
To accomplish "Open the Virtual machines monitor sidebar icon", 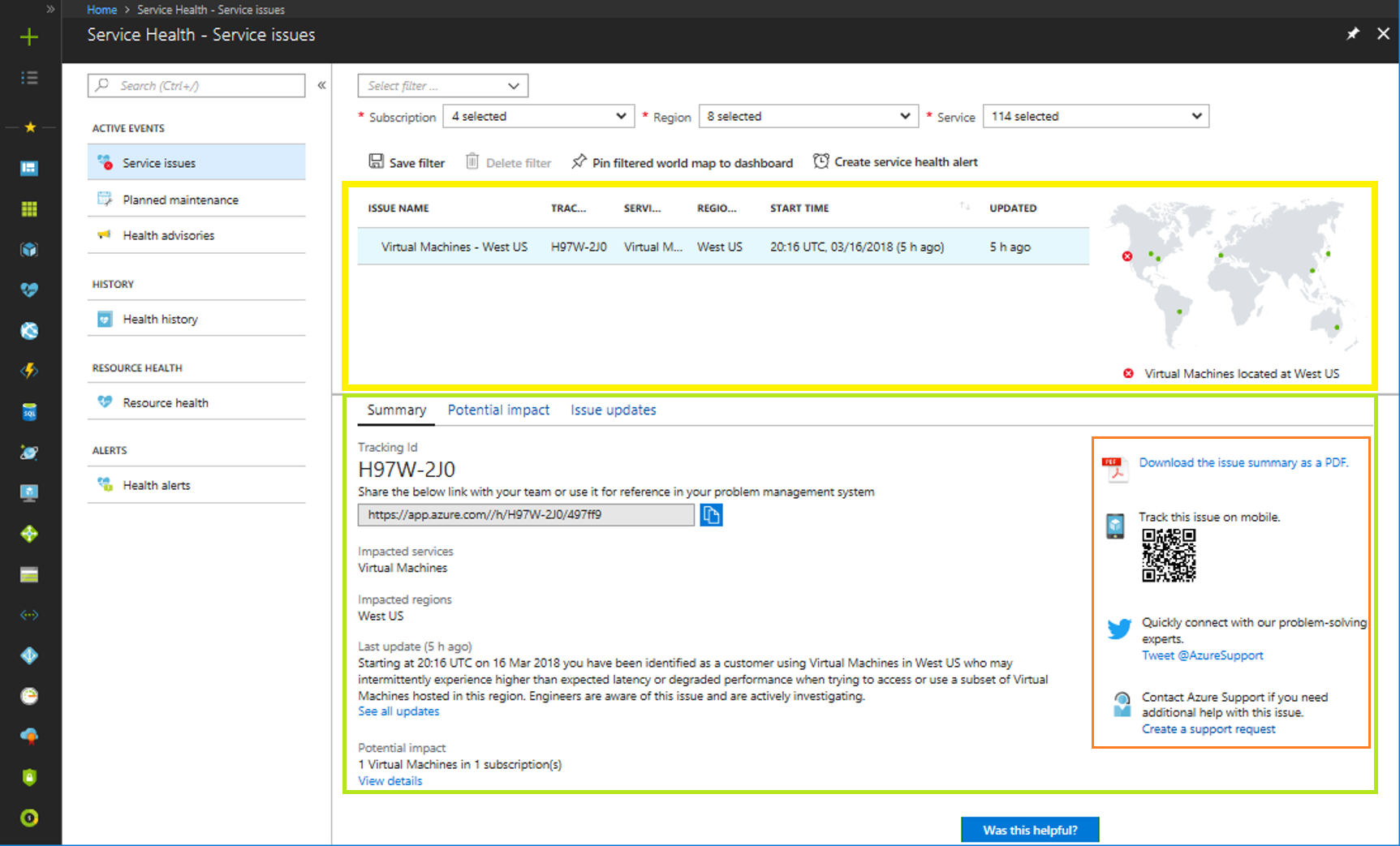I will (x=29, y=493).
